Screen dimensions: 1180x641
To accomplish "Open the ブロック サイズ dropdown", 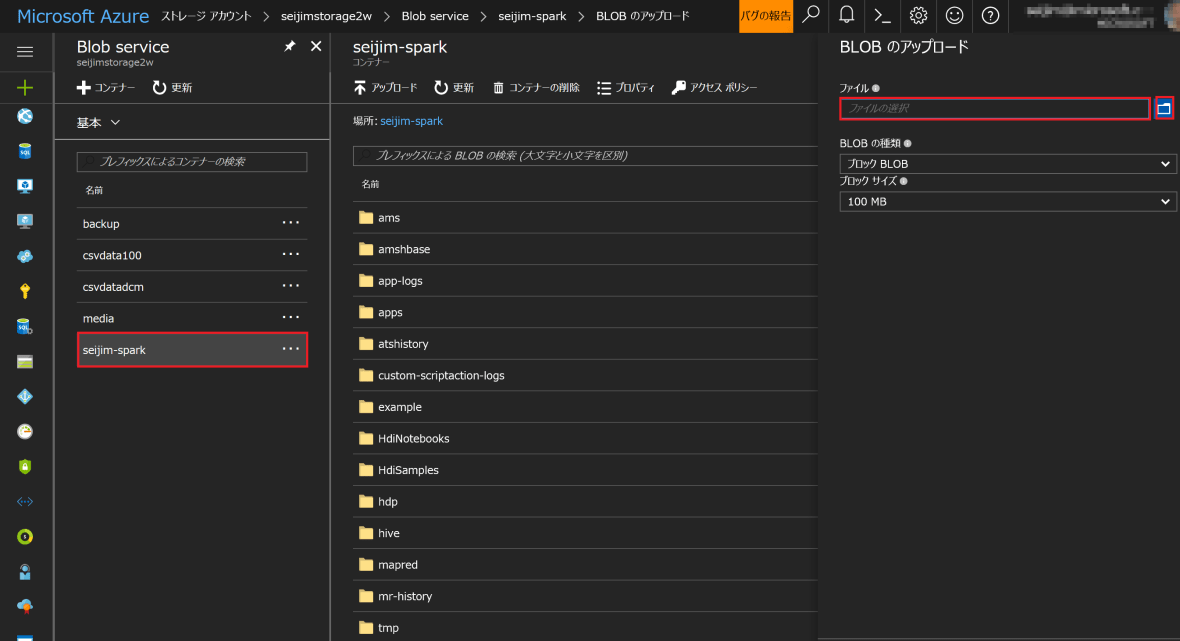I will tap(1008, 202).
